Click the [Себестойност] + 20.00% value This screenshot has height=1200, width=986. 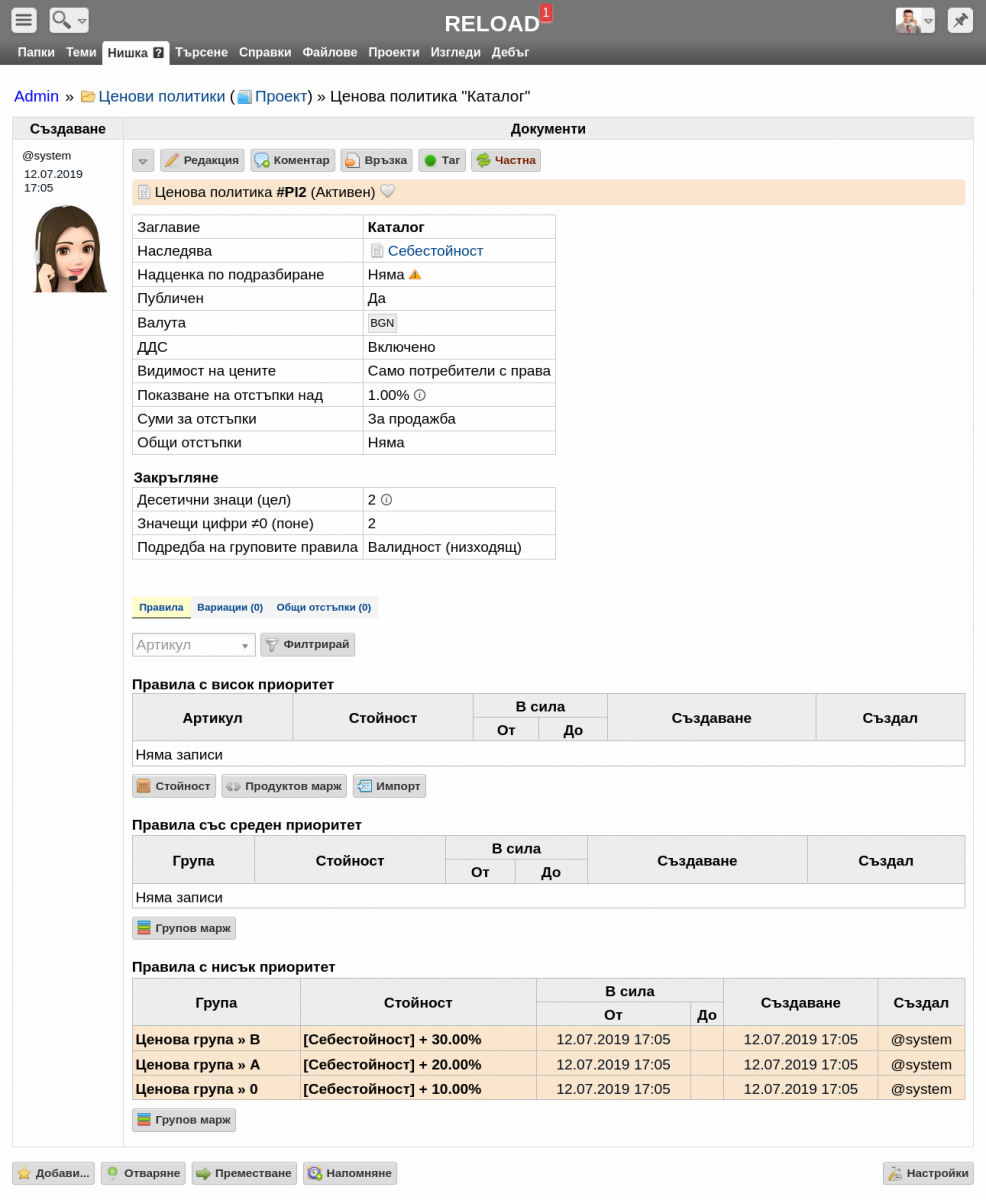[392, 1064]
